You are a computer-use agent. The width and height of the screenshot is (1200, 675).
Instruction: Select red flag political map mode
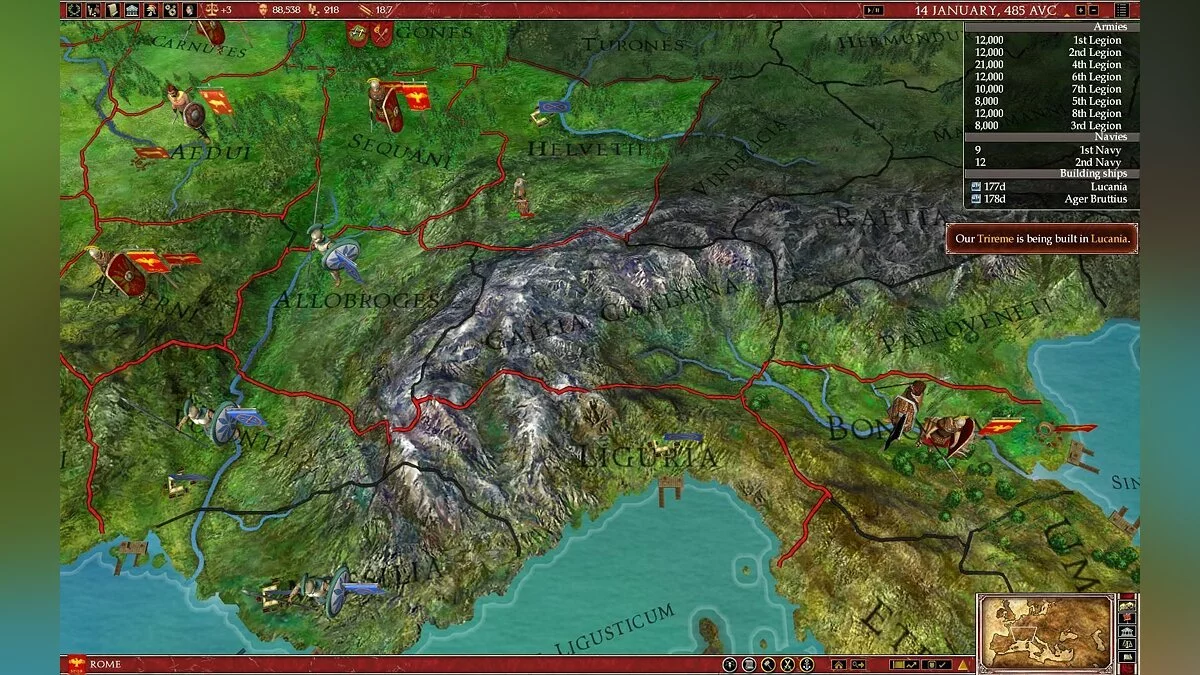[1127, 619]
